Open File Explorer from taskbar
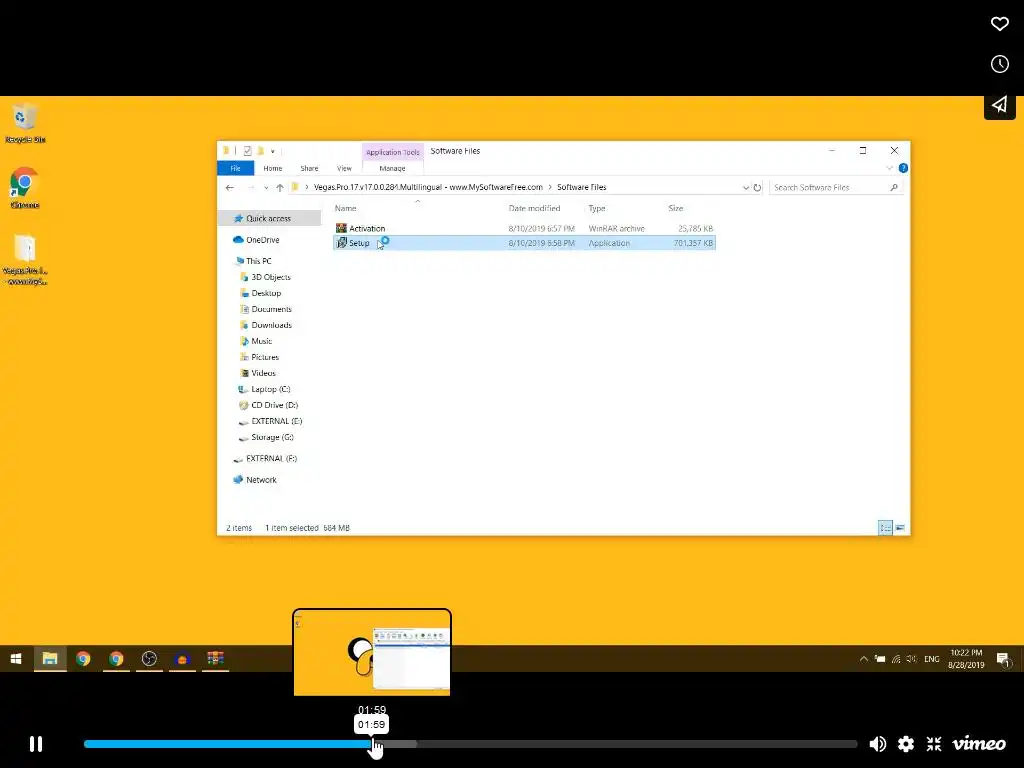The height and width of the screenshot is (768, 1024). (x=50, y=658)
